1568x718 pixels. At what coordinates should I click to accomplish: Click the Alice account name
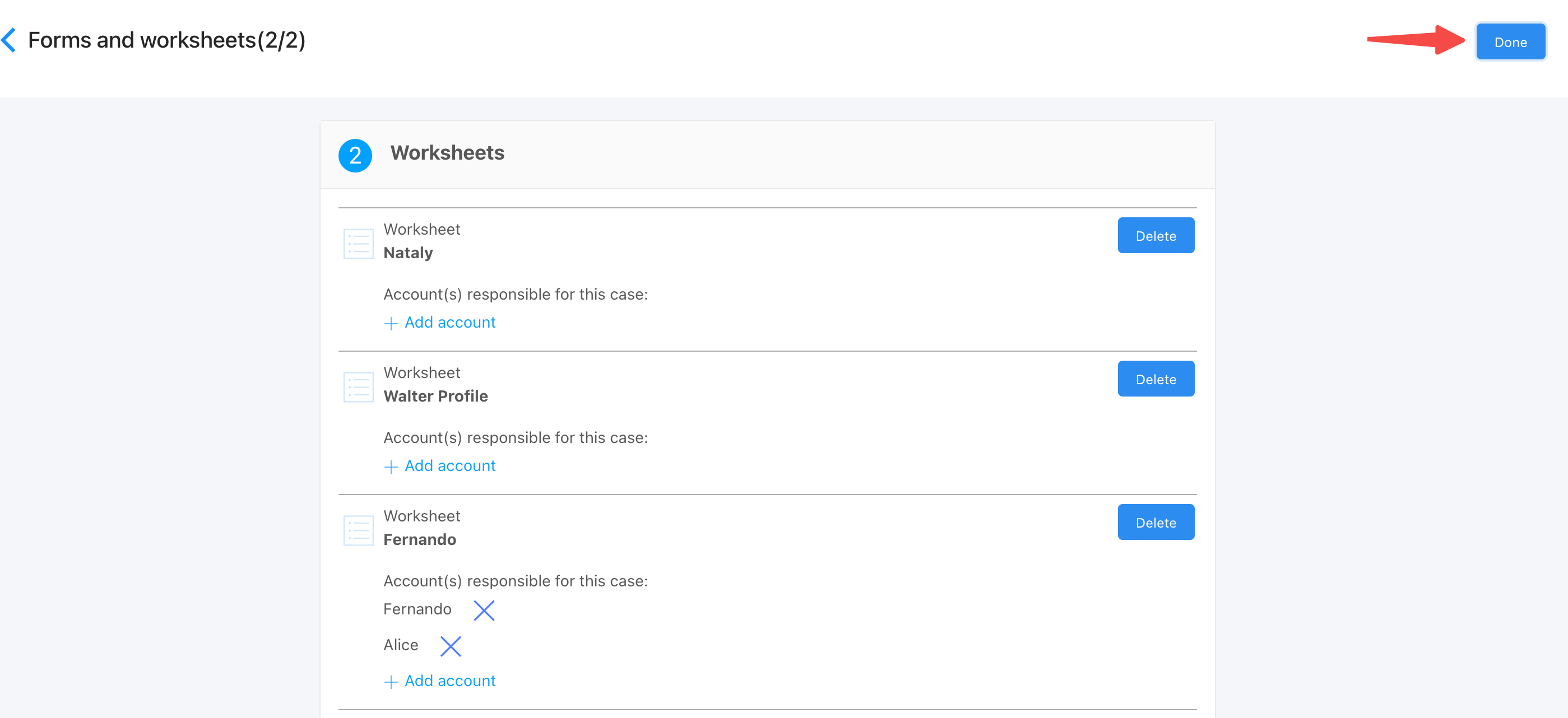point(401,645)
